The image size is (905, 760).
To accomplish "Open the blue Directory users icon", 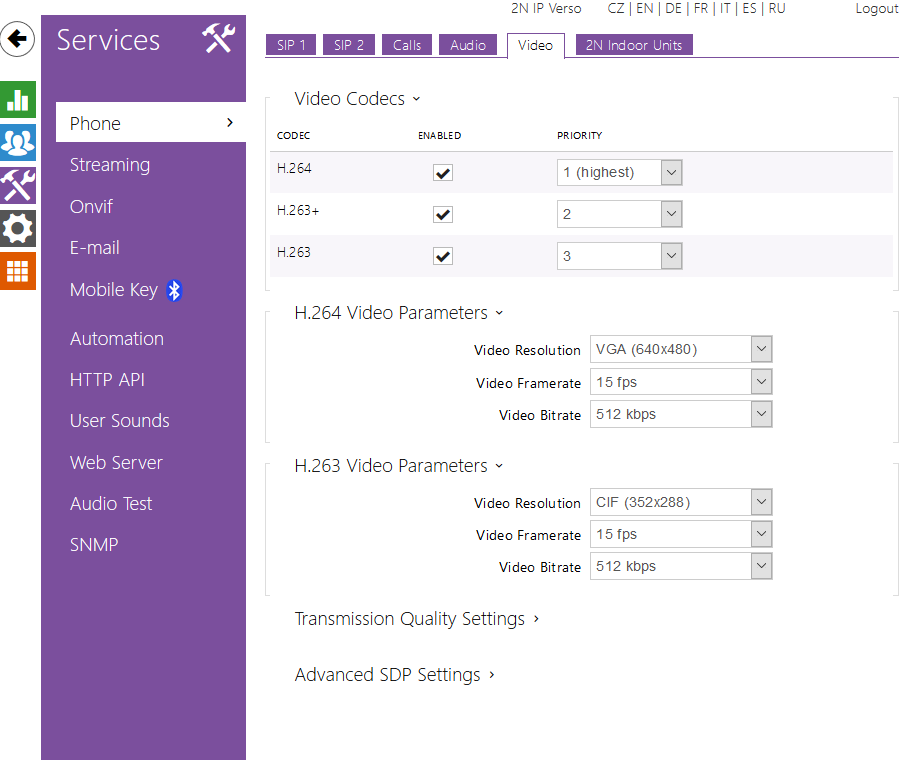I will point(18,143).
